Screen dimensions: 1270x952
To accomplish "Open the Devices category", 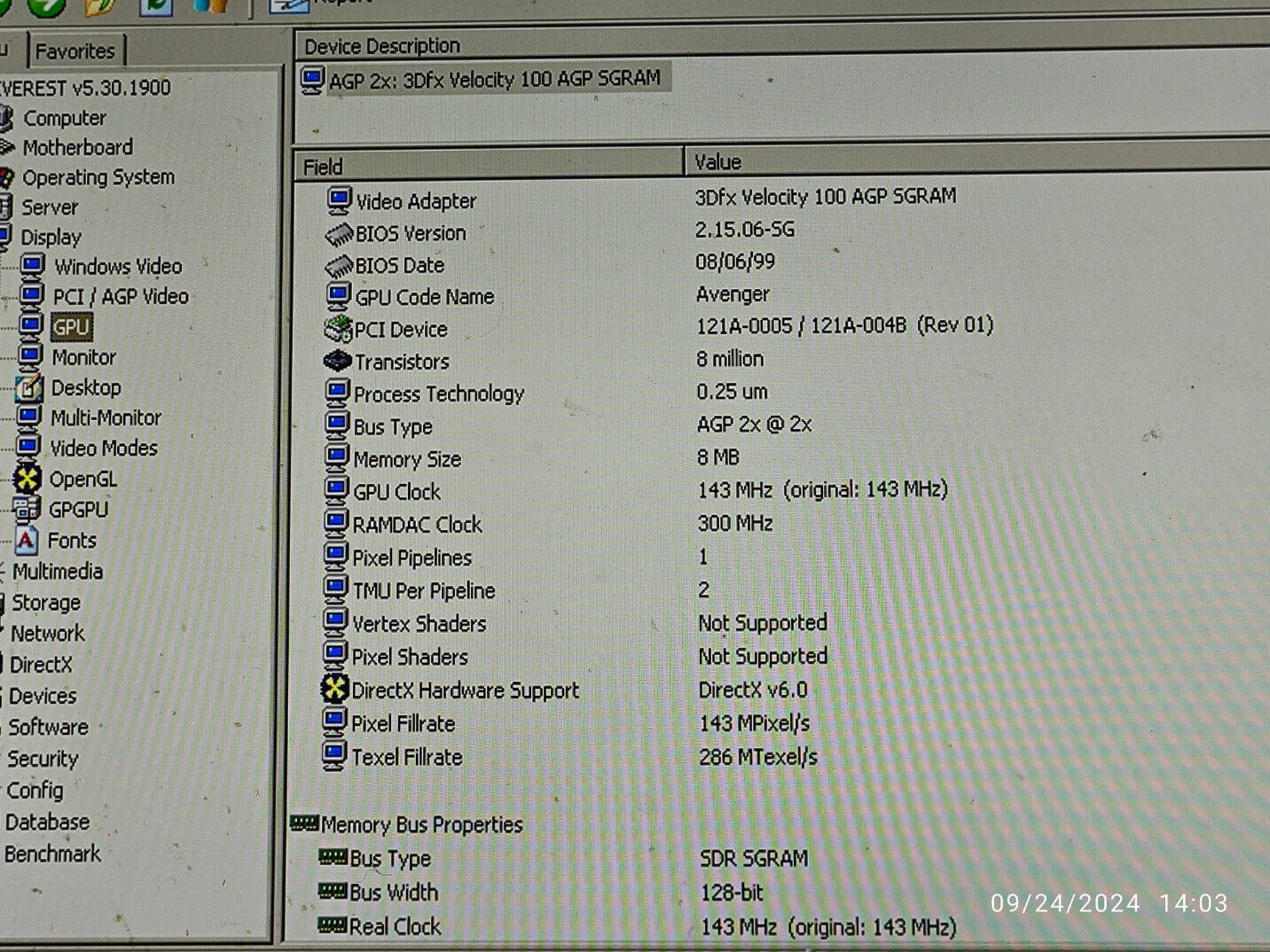I will (x=43, y=696).
